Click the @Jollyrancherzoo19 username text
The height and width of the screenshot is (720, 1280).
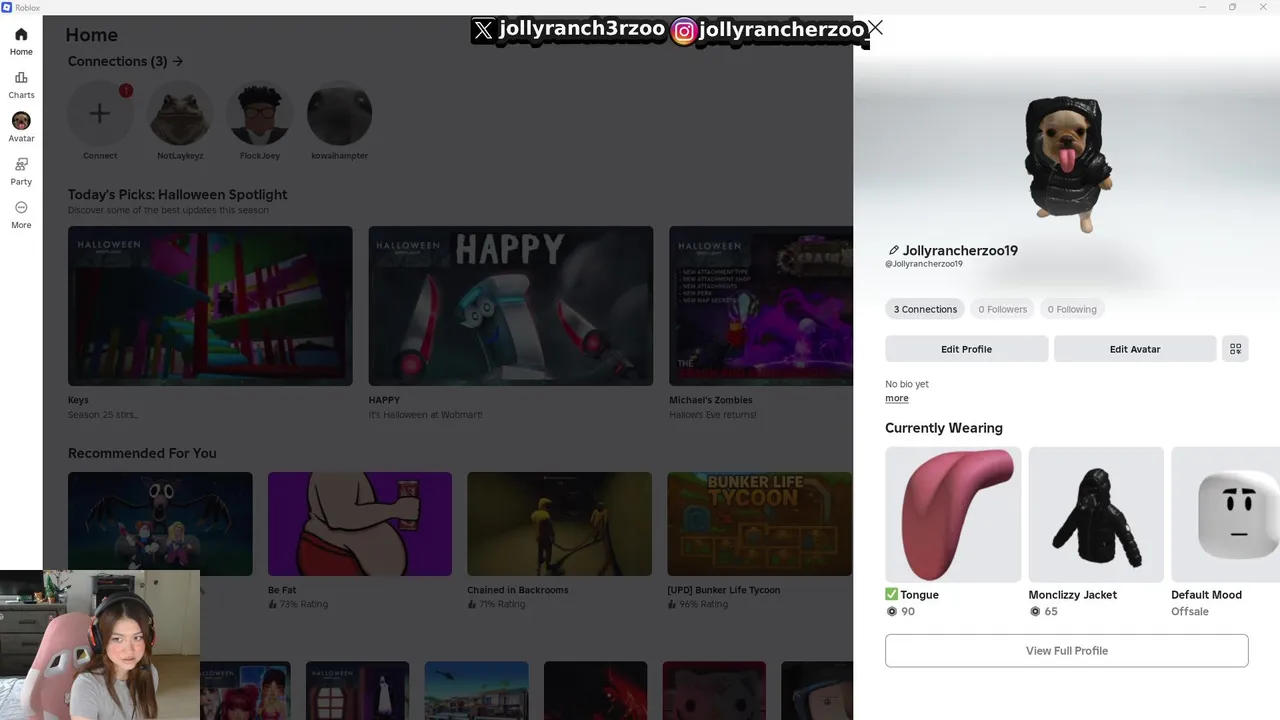pos(924,264)
